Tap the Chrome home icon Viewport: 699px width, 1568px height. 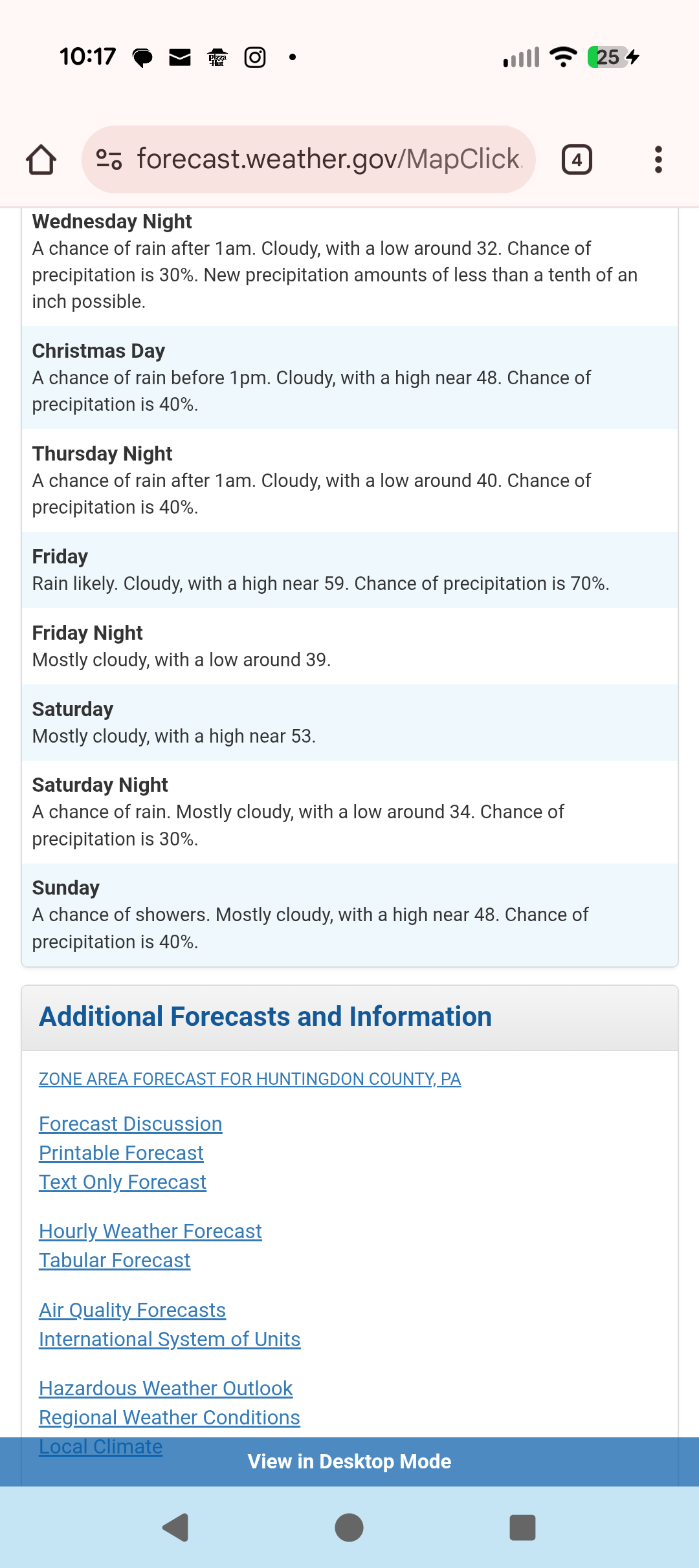[x=41, y=160]
